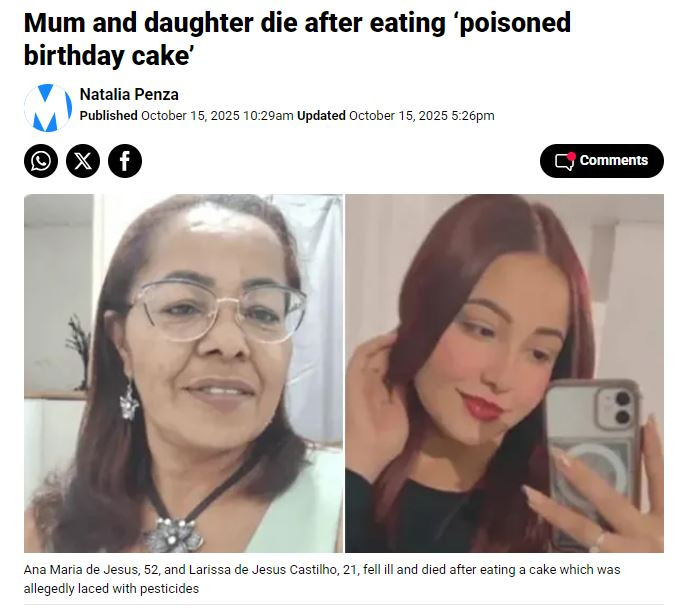Click the speech bubble icon in Comments
682x610 pixels.
pos(565,162)
